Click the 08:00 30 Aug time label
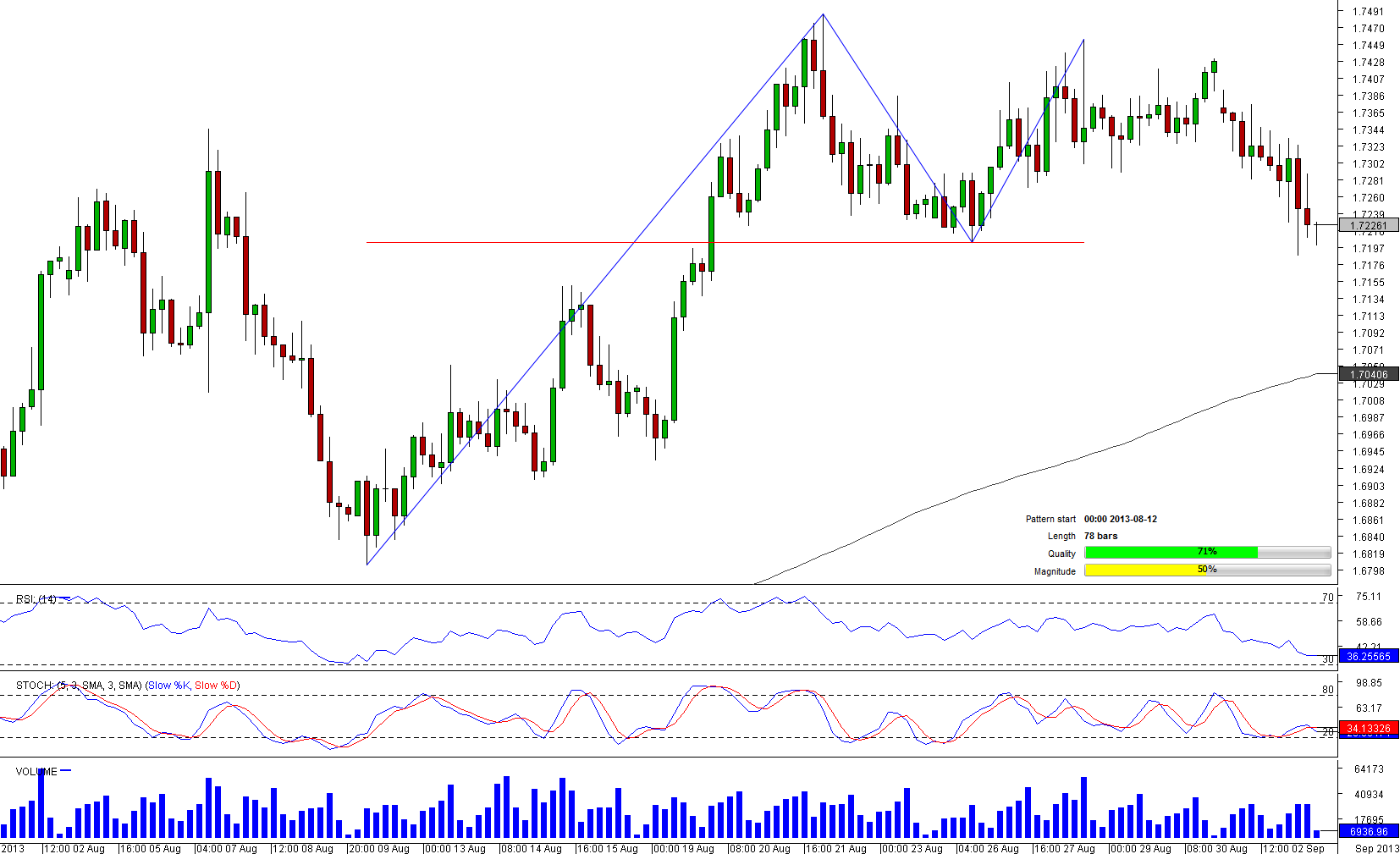 coord(1216,848)
